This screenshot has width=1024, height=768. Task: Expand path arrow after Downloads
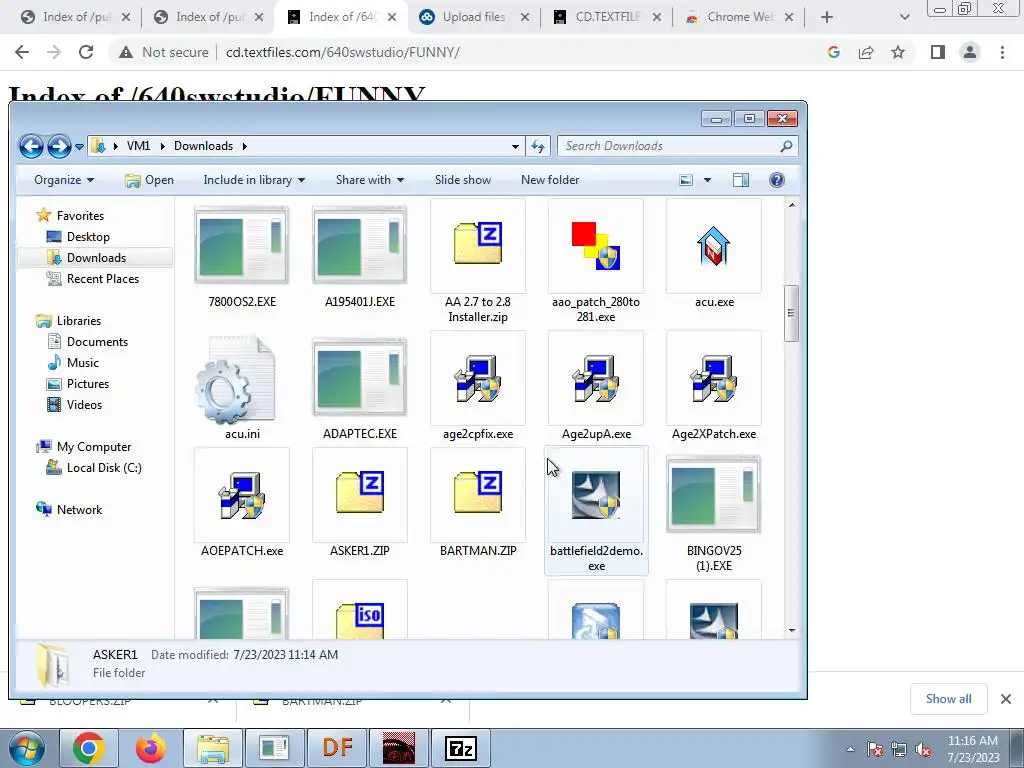pyautogui.click(x=245, y=146)
